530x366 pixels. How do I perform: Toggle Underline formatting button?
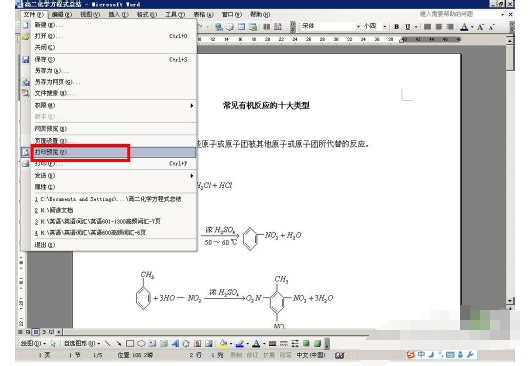pyautogui.click(x=408, y=27)
